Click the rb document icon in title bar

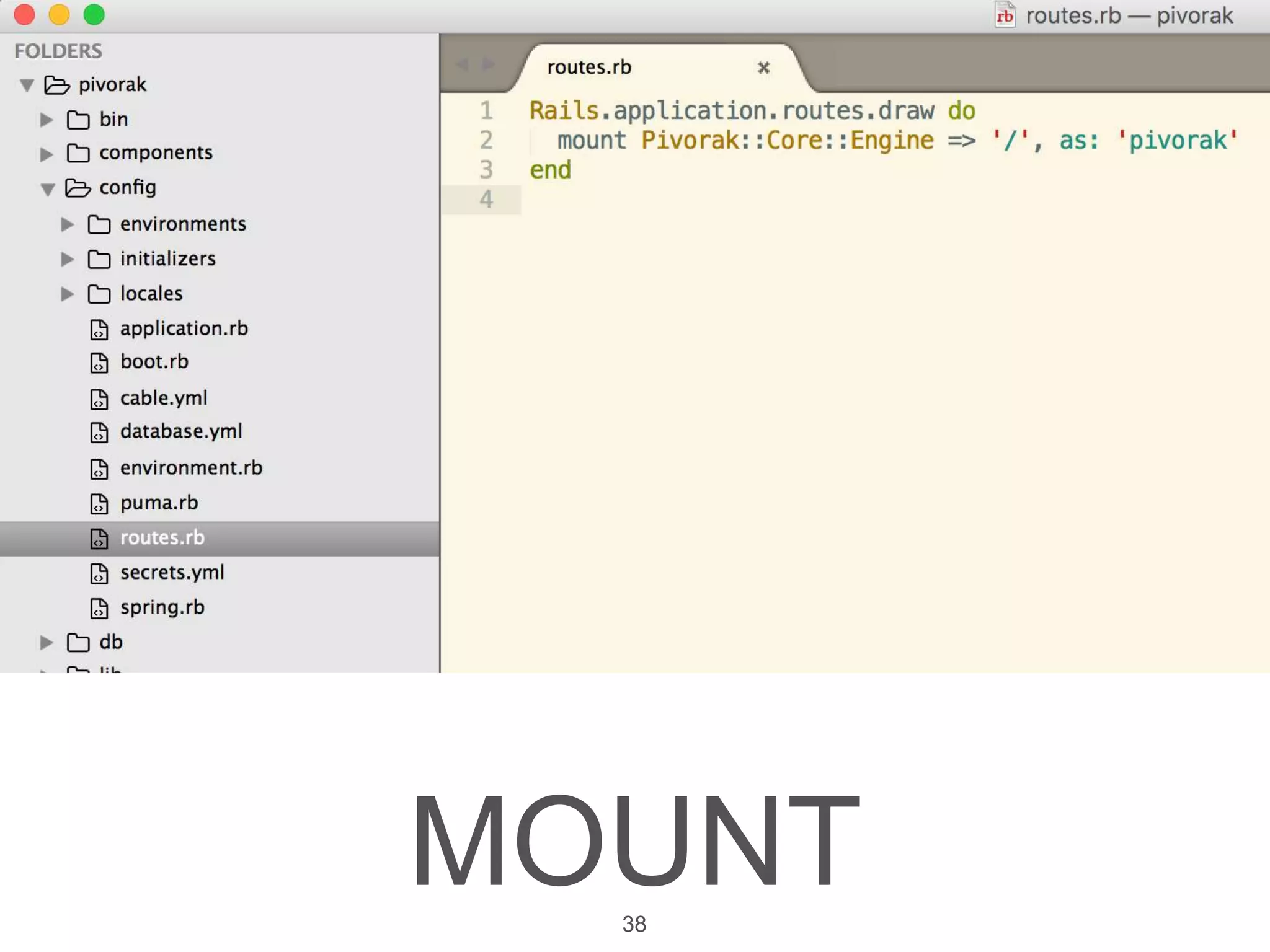click(x=1005, y=15)
